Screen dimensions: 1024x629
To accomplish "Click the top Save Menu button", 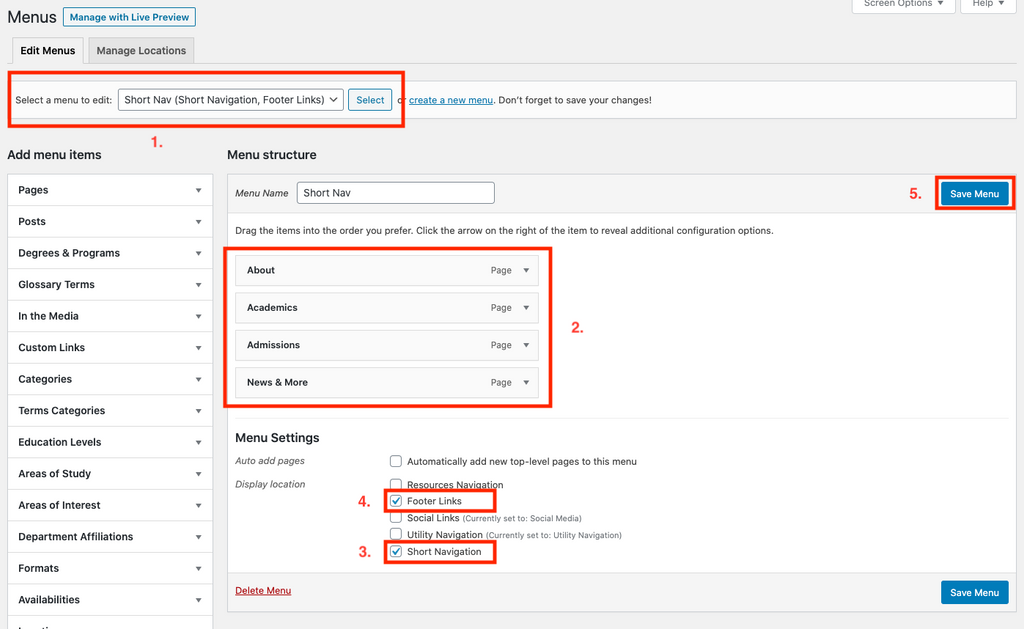I will coord(974,194).
